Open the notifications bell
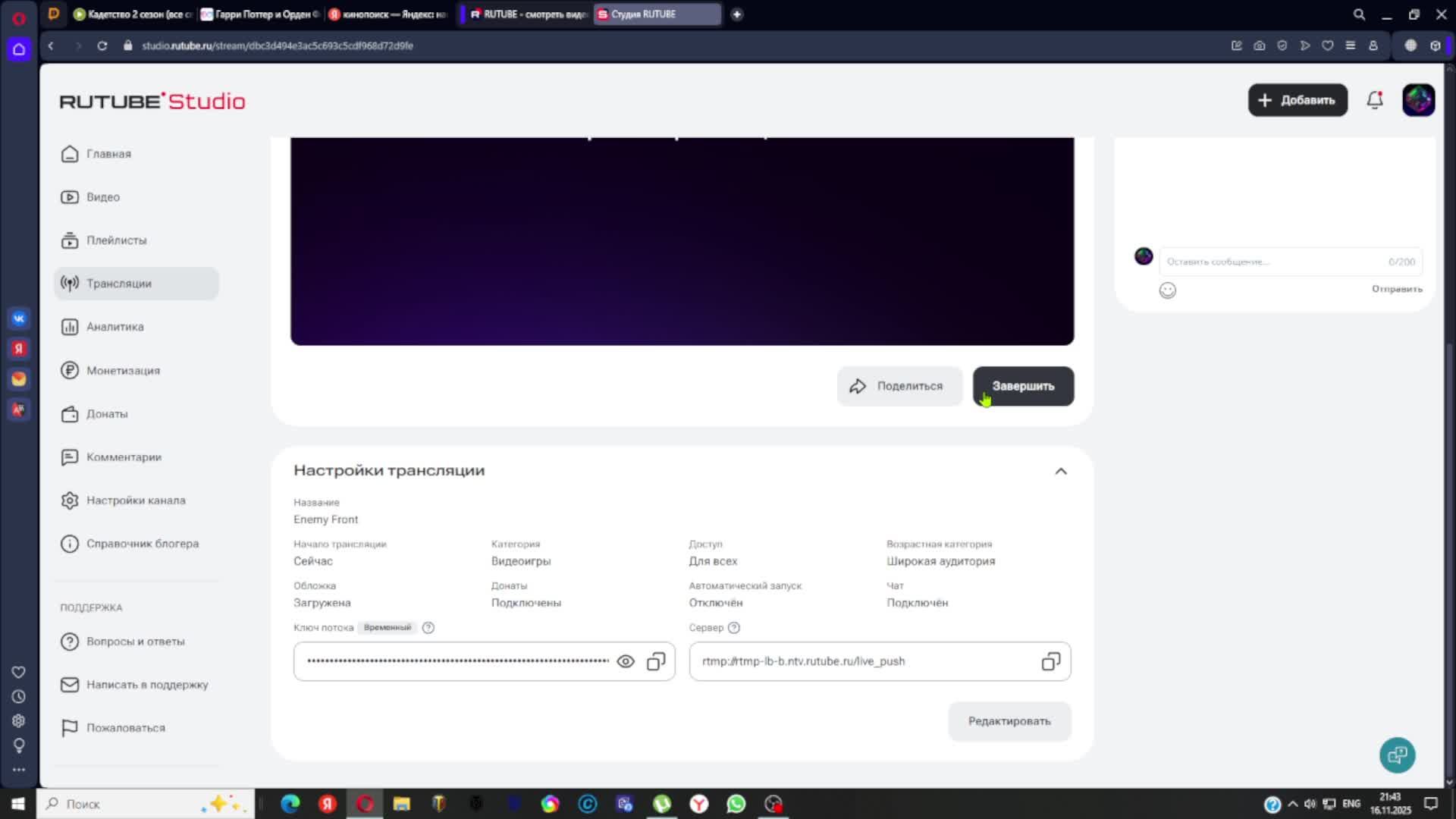The image size is (1456, 819). tap(1375, 100)
